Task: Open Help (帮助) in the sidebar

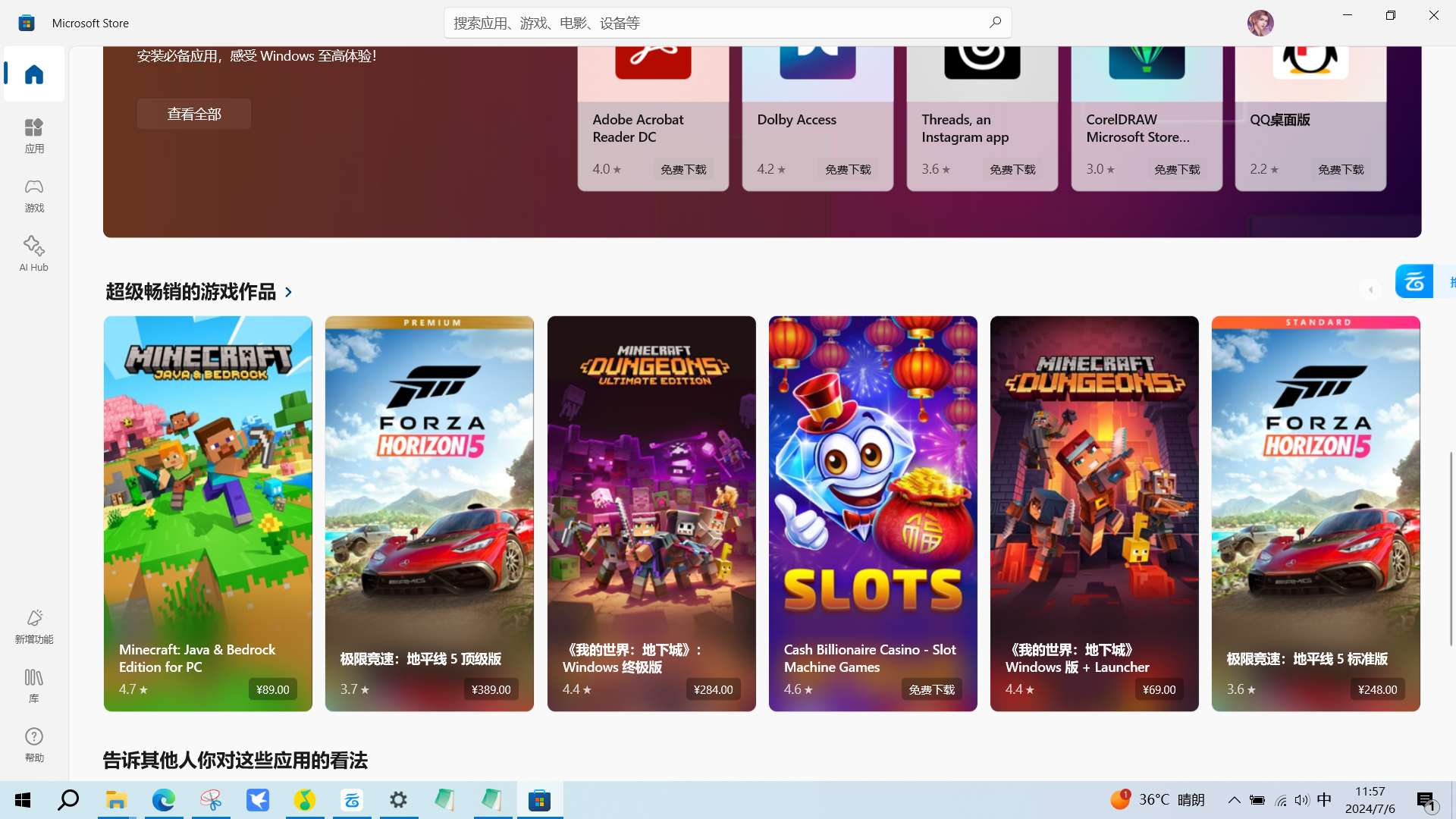Action: [x=34, y=744]
